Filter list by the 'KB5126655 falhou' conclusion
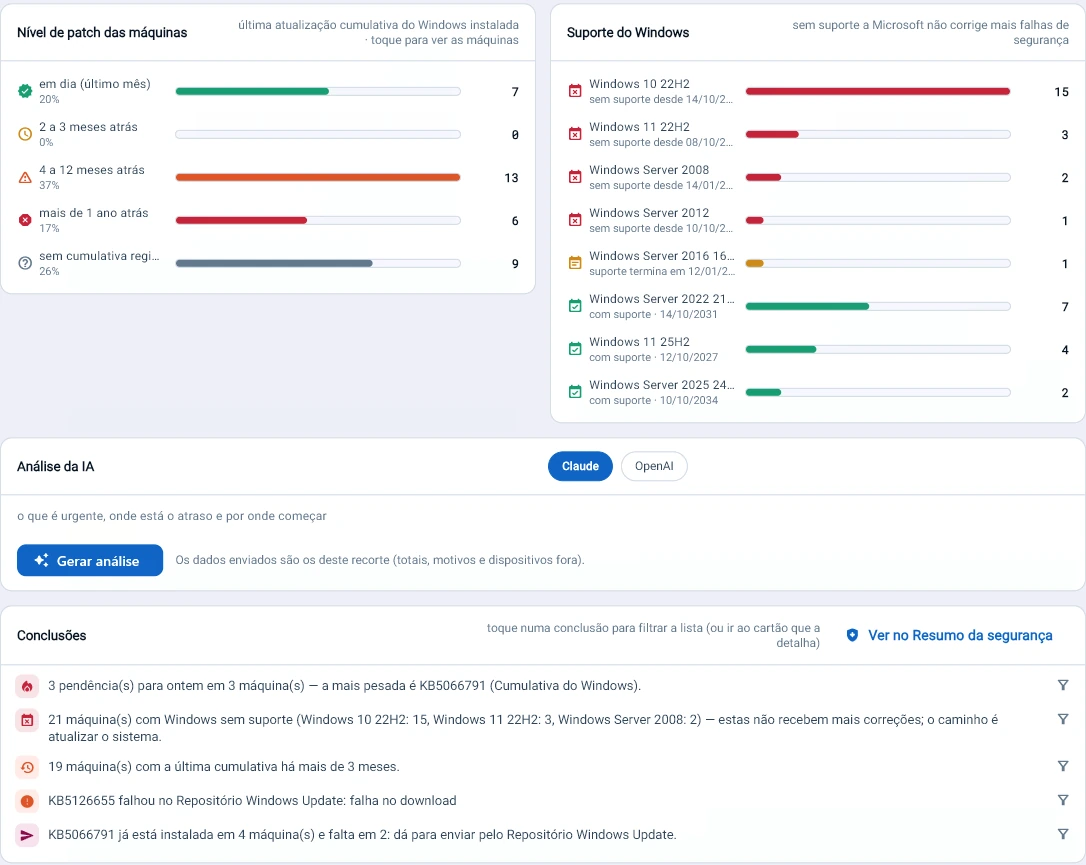This screenshot has width=1086, height=865. (1062, 800)
